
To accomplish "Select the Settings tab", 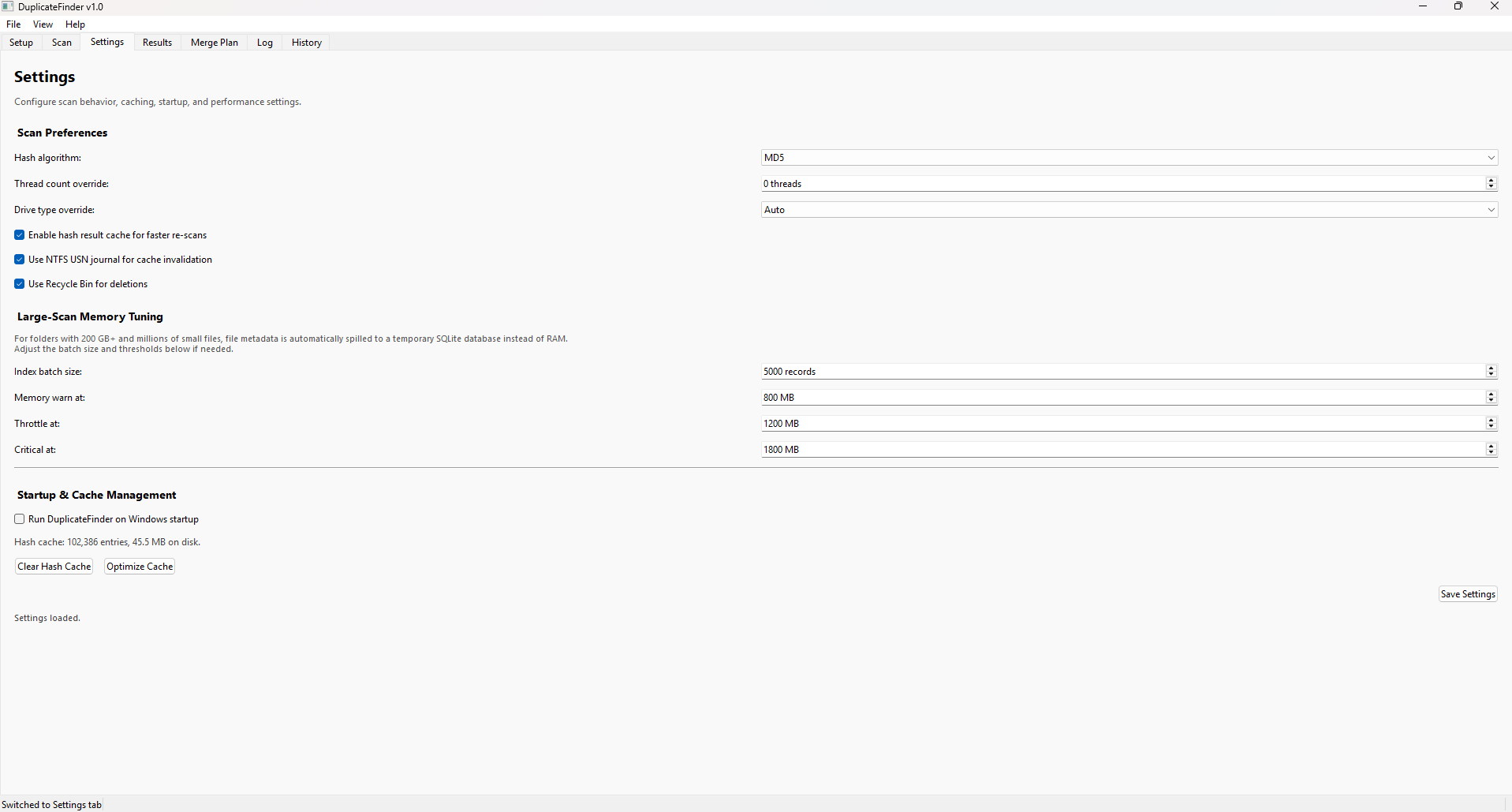I will [107, 42].
